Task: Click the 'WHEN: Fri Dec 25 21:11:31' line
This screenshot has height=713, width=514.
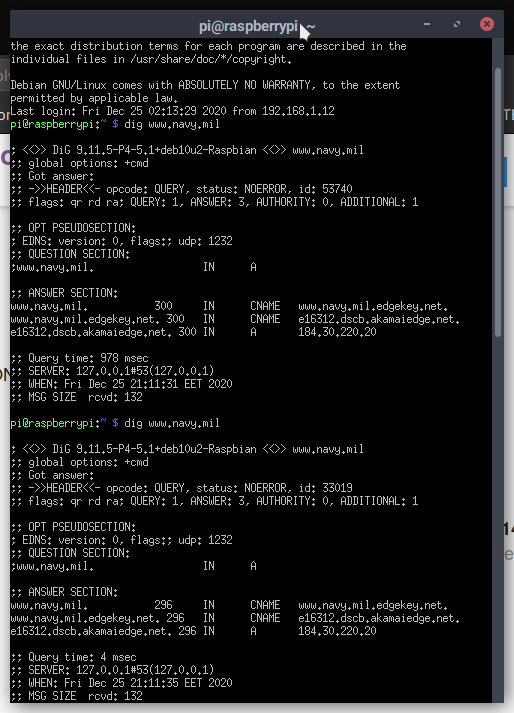Action: point(121,384)
